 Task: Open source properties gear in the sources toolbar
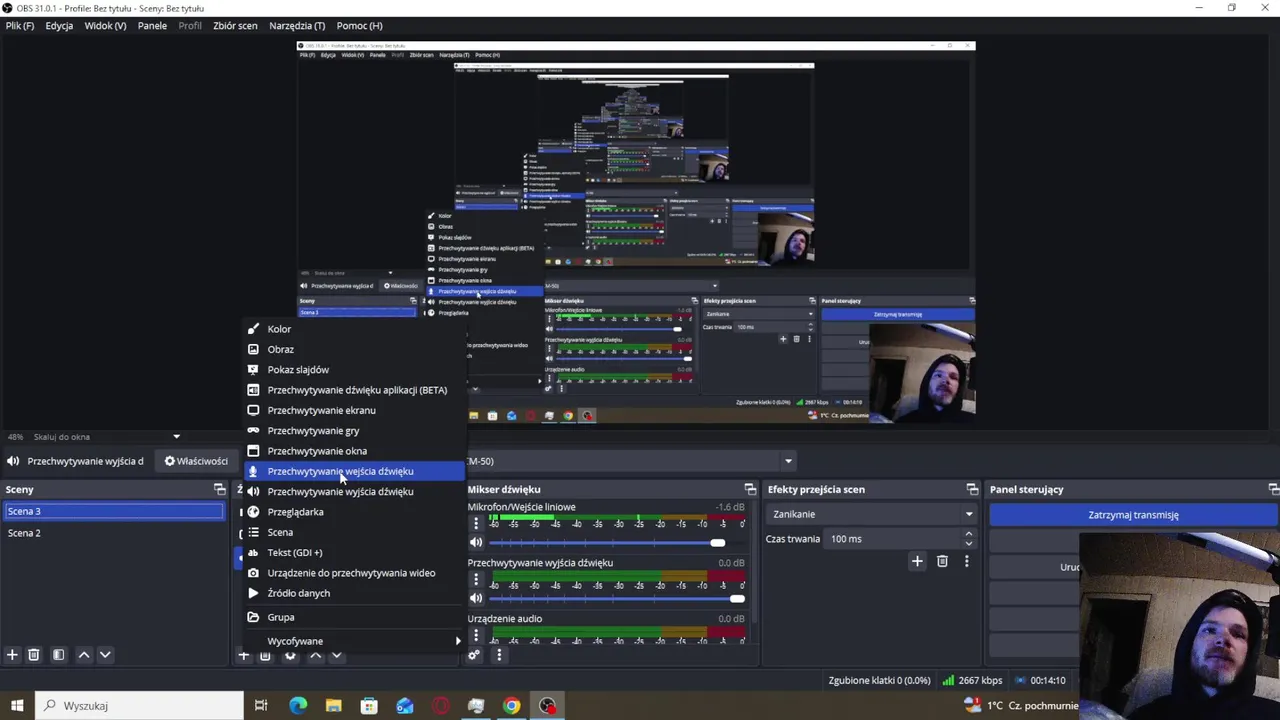point(290,656)
